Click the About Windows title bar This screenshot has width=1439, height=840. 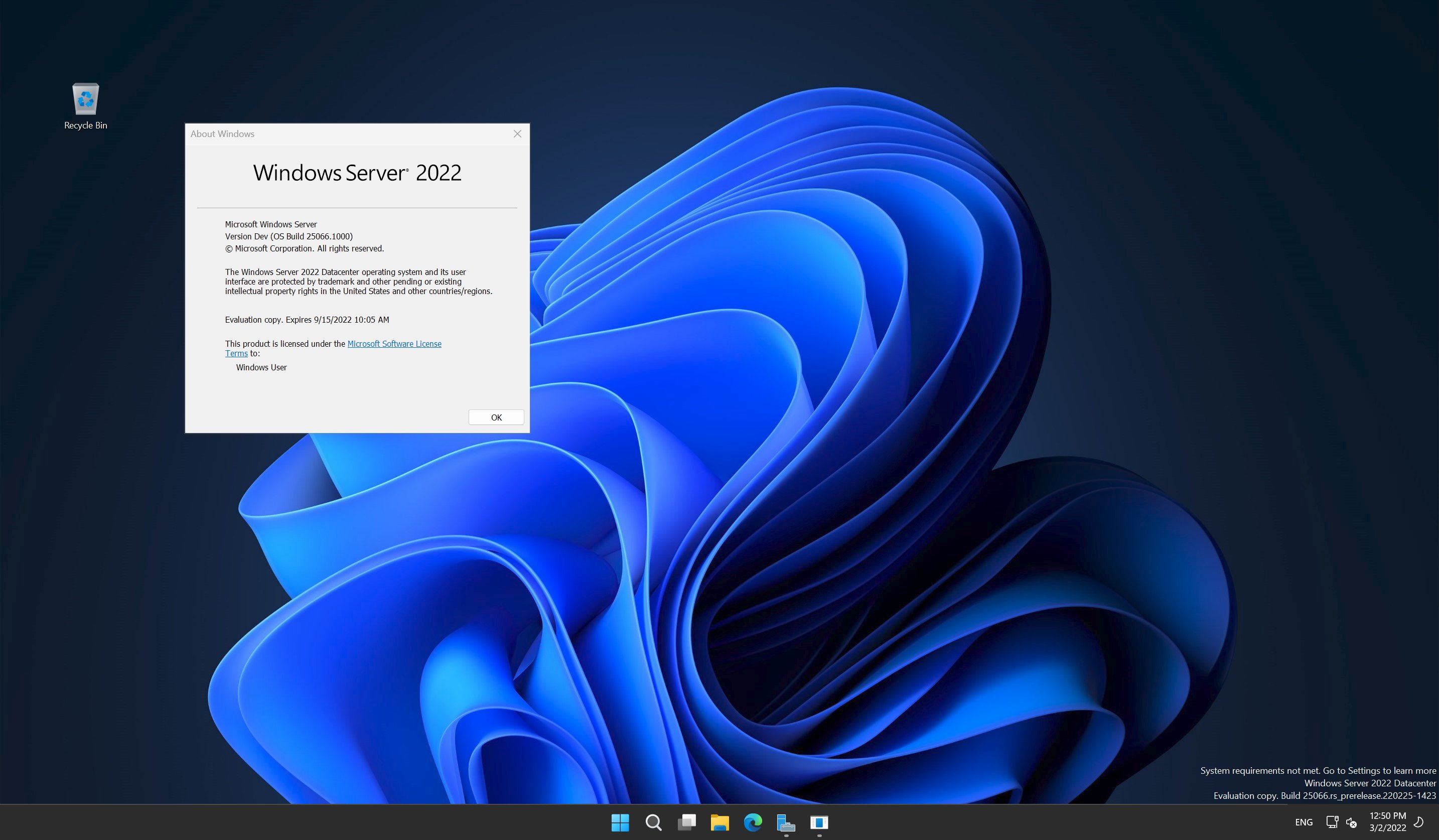tap(343, 133)
